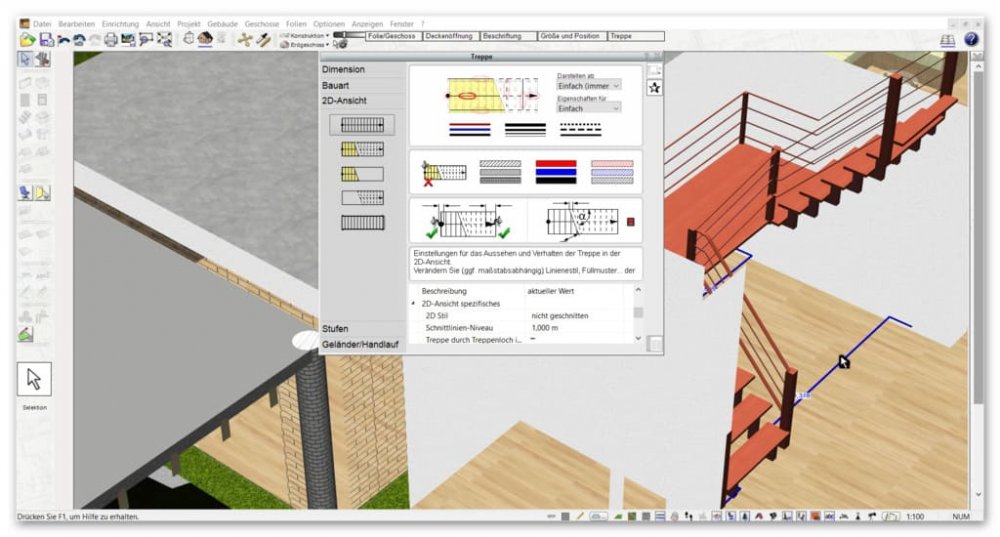
Task: Open the Geschosse menu
Action: pos(261,24)
